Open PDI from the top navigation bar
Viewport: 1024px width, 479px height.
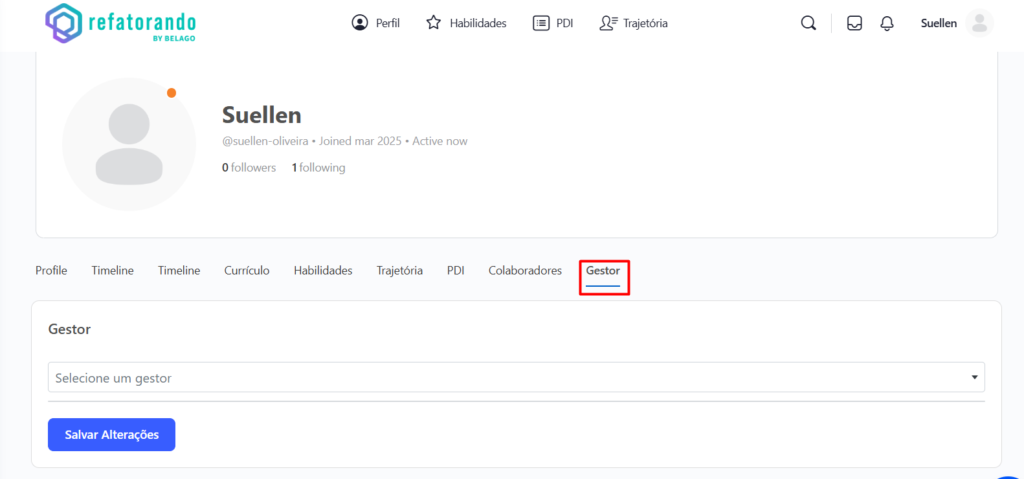pos(553,23)
